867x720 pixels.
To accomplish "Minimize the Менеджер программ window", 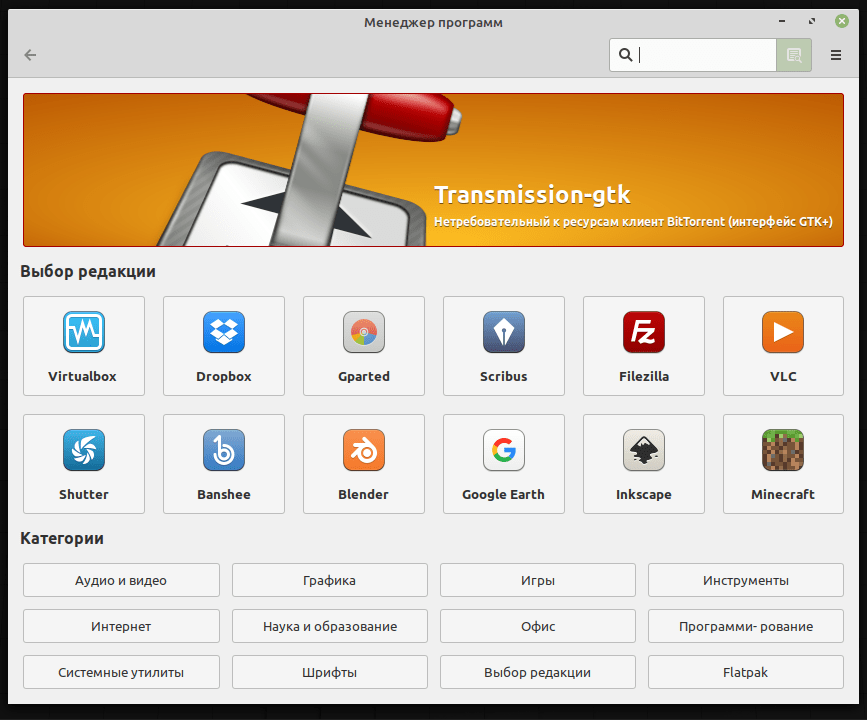I will [782, 21].
